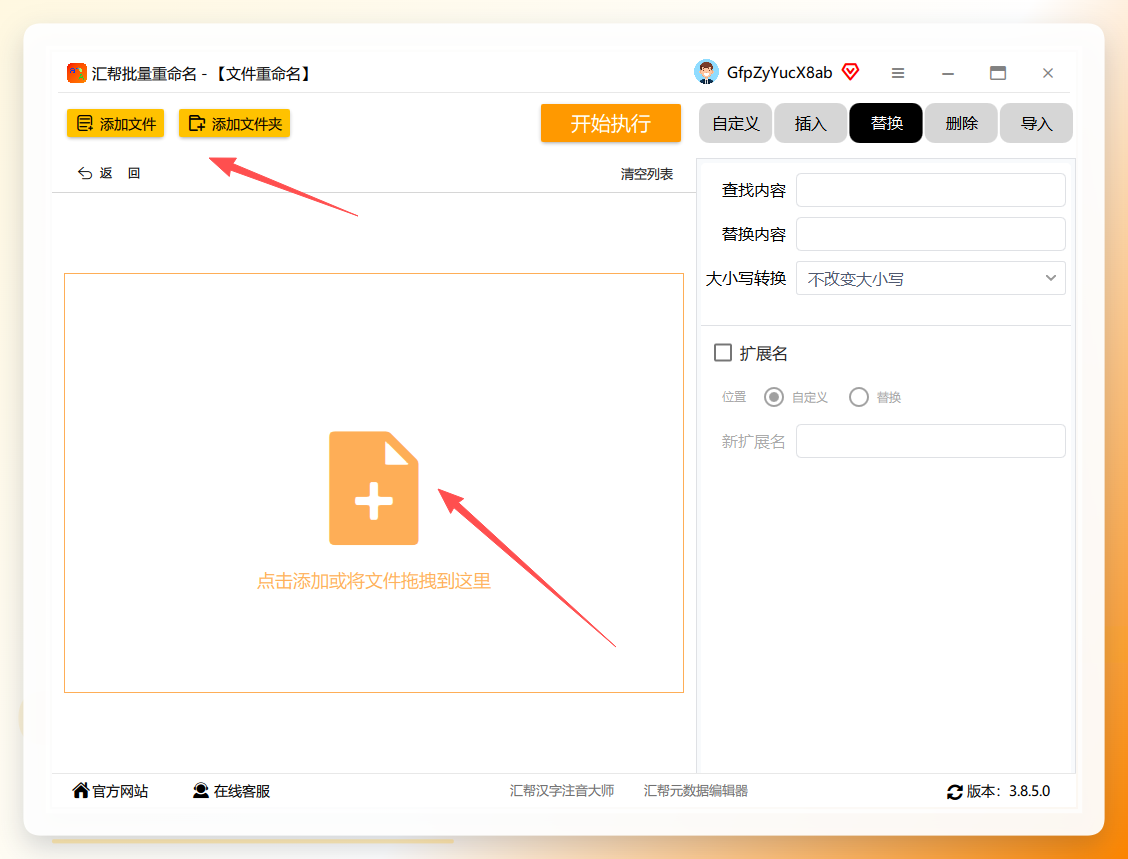Switch to the 自定义 tab

(735, 123)
